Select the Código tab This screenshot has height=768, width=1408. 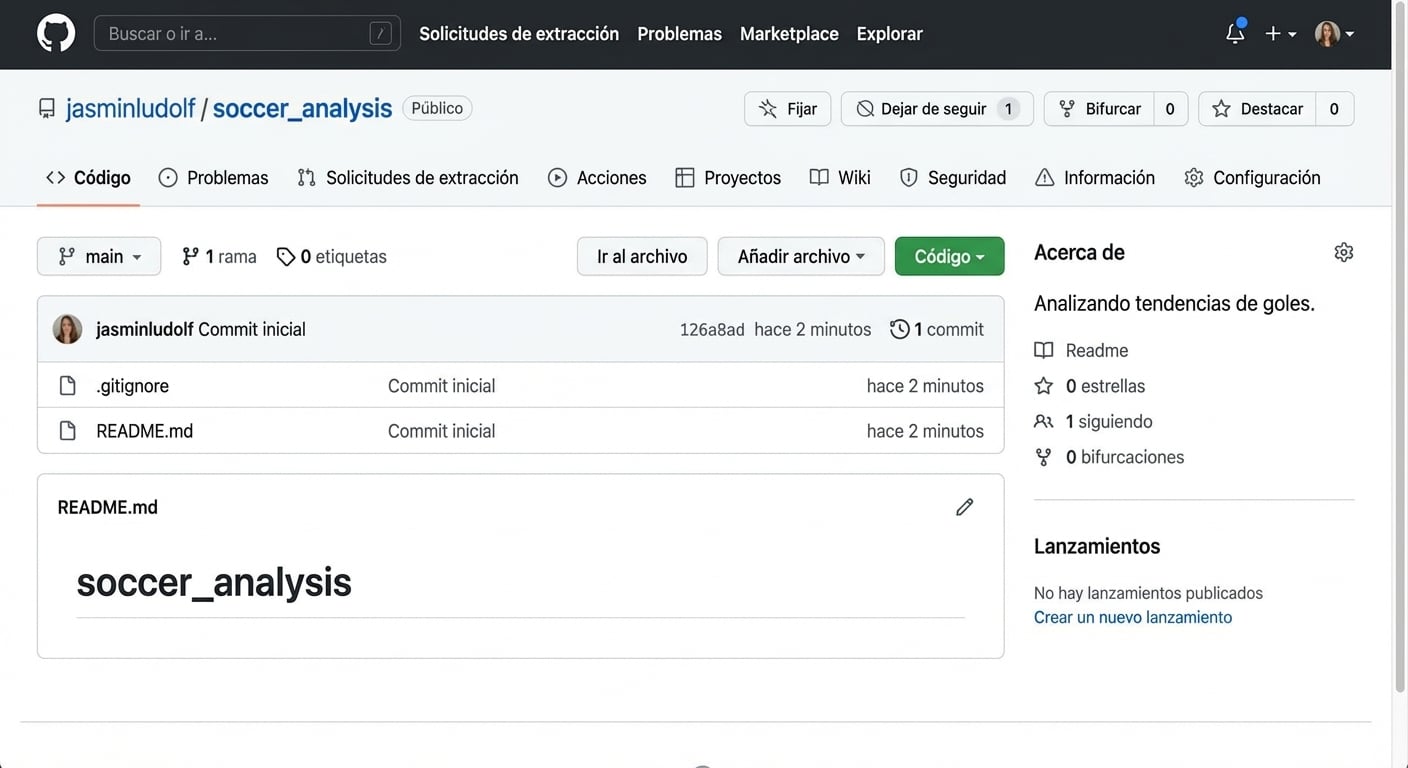pos(88,177)
